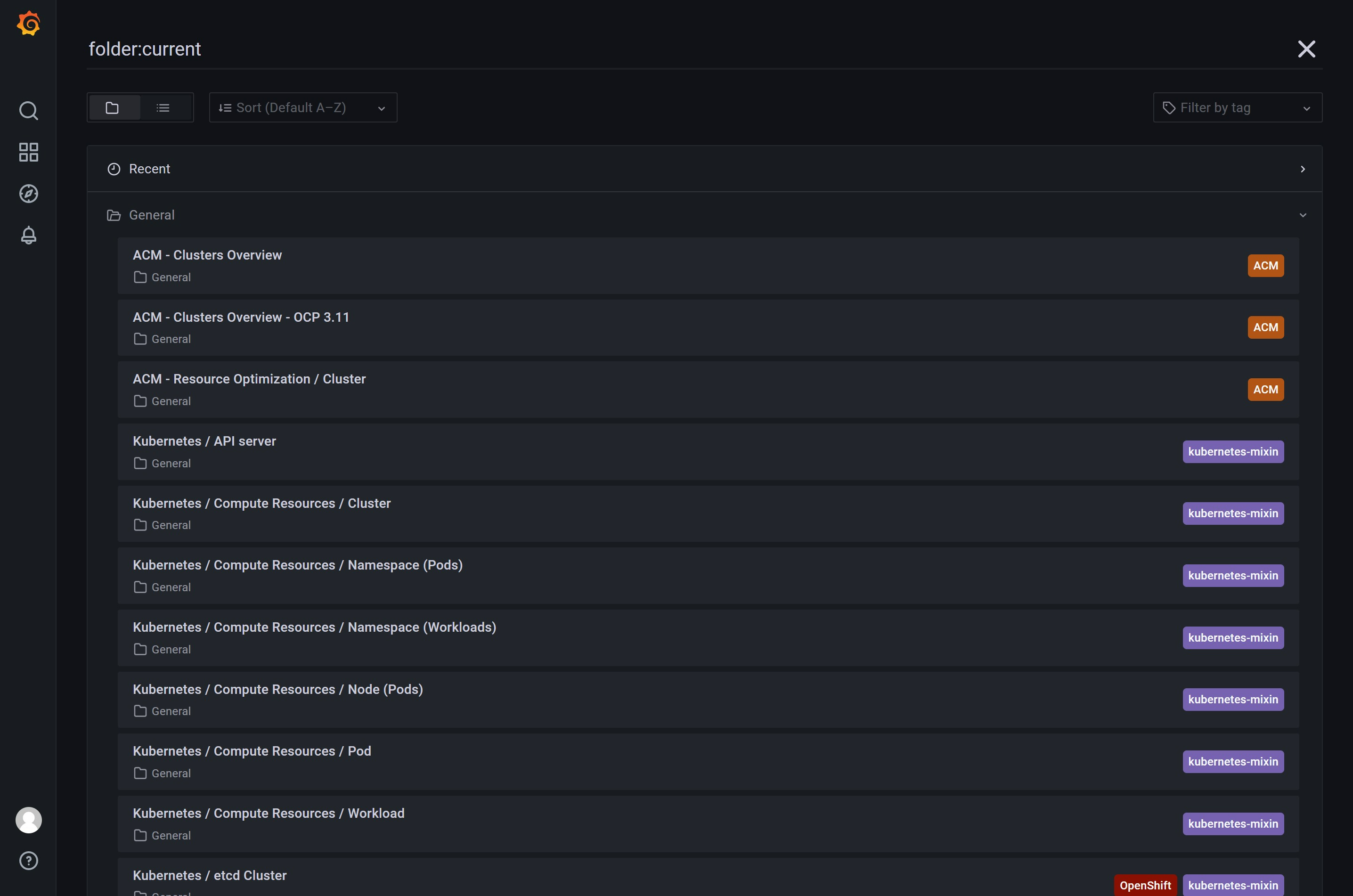Viewport: 1353px width, 896px height.
Task: Open the Alerting bell icon
Action: click(28, 236)
